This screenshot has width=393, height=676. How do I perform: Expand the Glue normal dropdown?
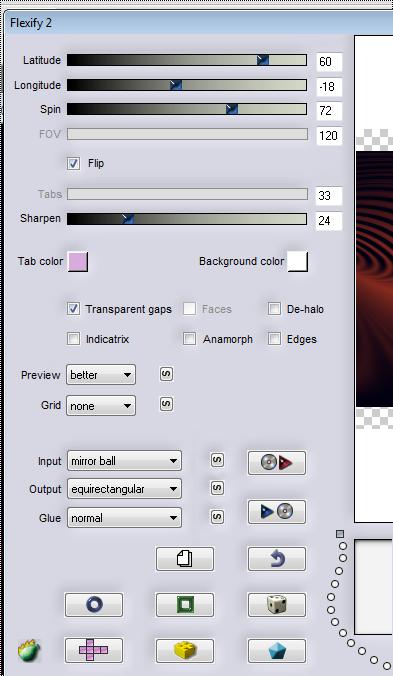tap(124, 517)
